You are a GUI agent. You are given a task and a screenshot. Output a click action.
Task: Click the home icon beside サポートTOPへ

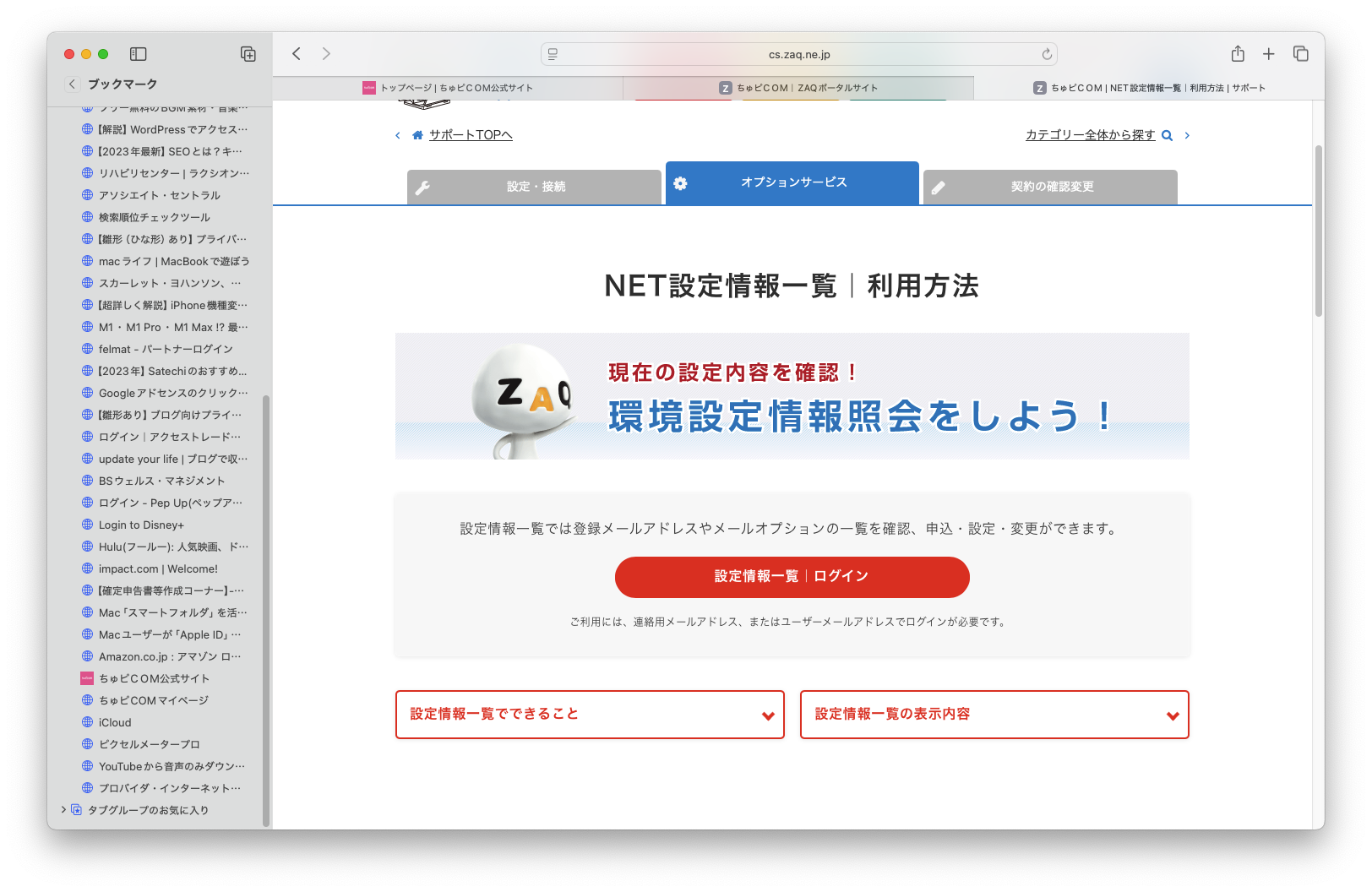pos(417,135)
